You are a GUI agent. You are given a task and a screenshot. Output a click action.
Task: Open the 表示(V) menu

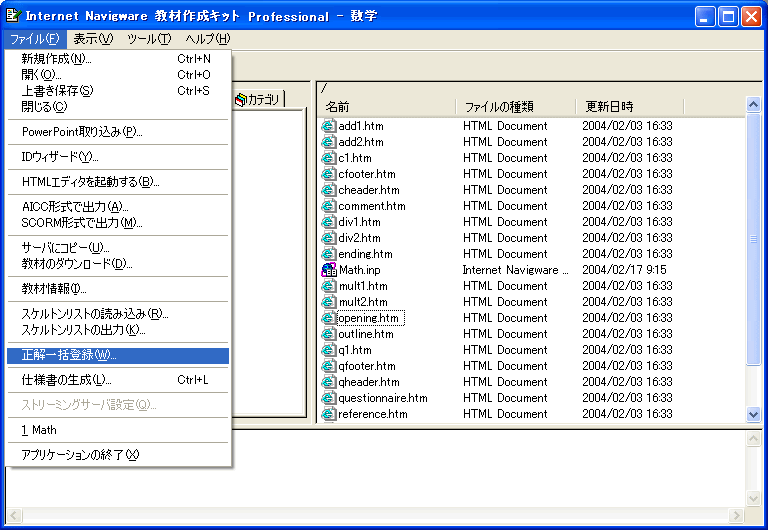[x=93, y=39]
